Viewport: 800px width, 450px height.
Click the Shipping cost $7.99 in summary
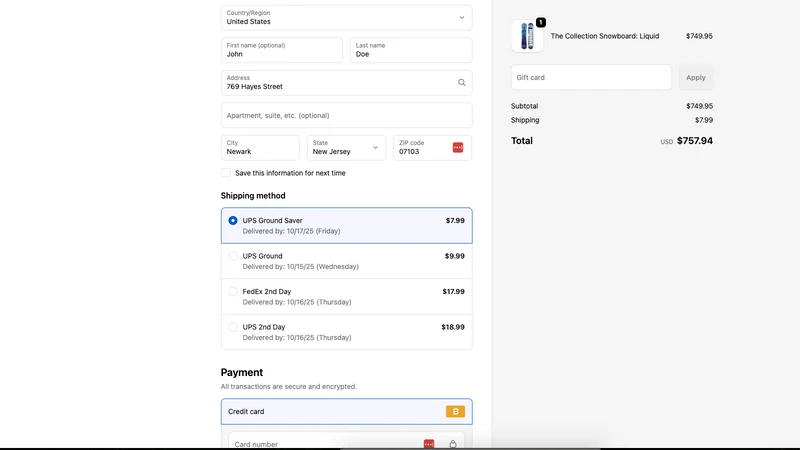coord(704,120)
